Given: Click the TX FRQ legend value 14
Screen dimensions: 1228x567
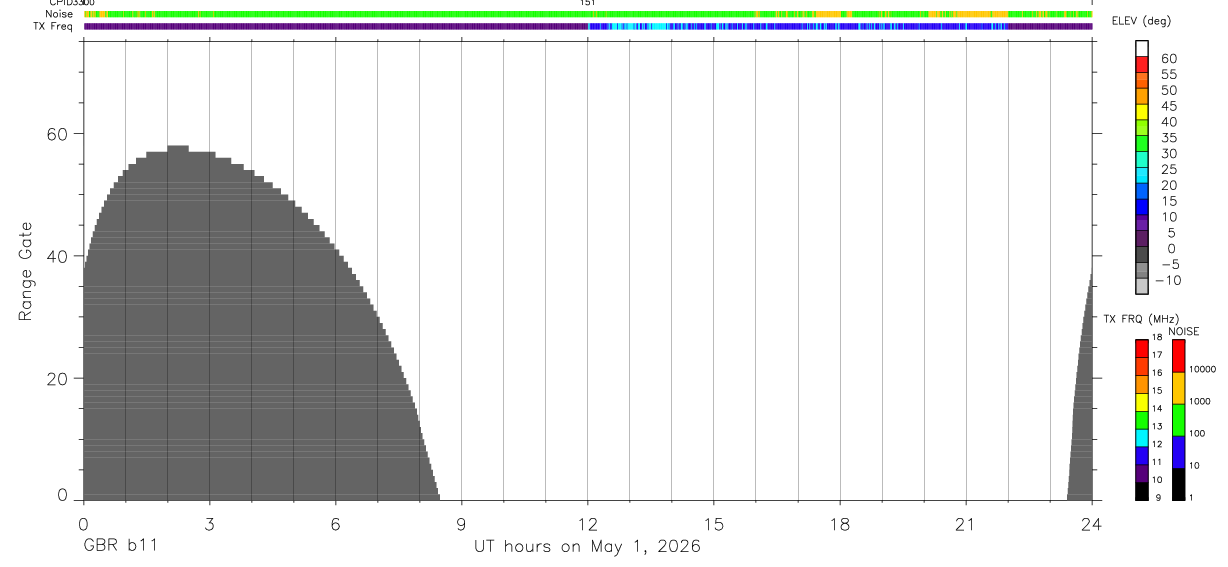Looking at the screenshot, I should pyautogui.click(x=1157, y=408).
